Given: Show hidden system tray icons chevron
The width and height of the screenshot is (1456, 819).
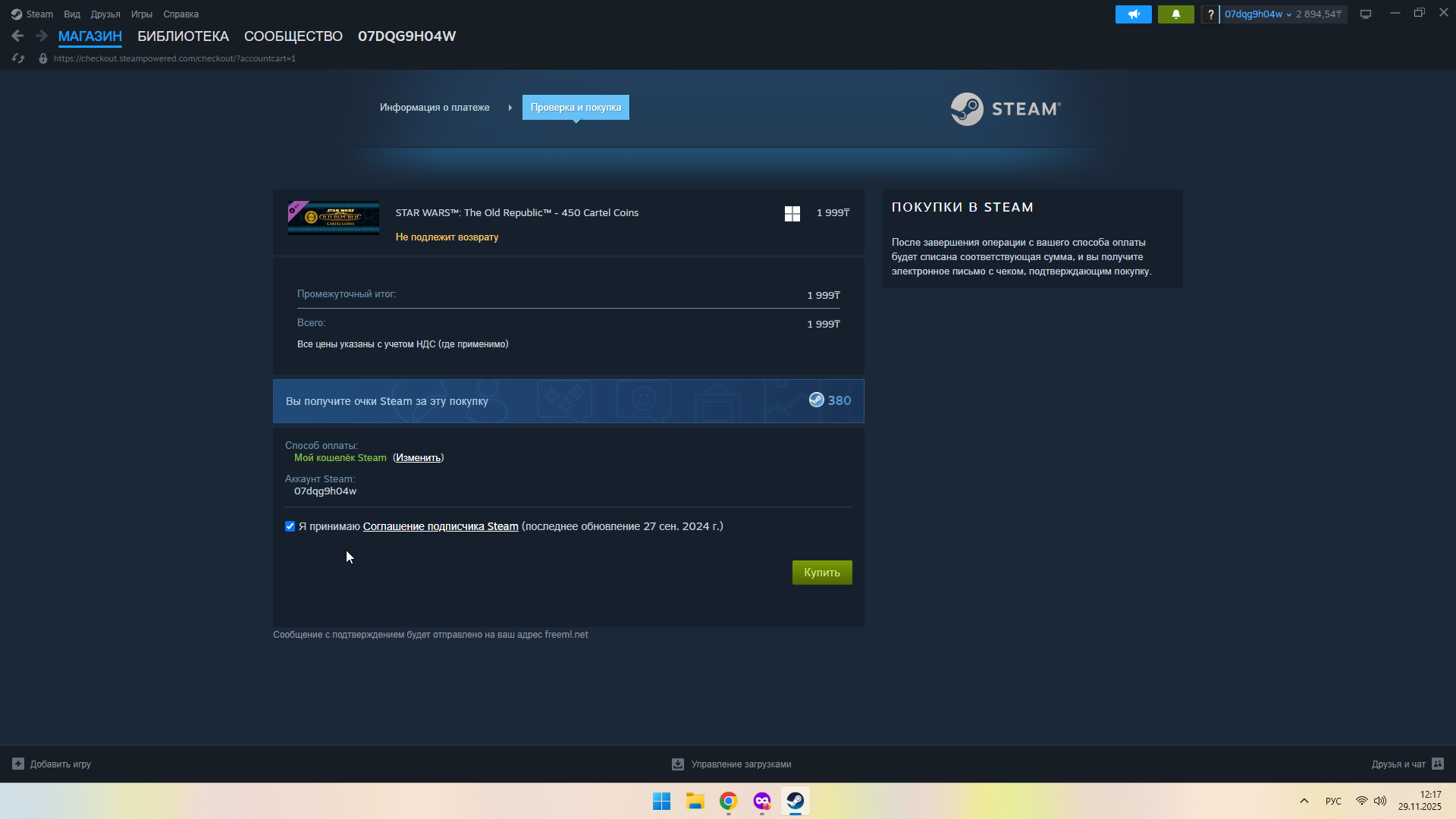Looking at the screenshot, I should tap(1304, 801).
